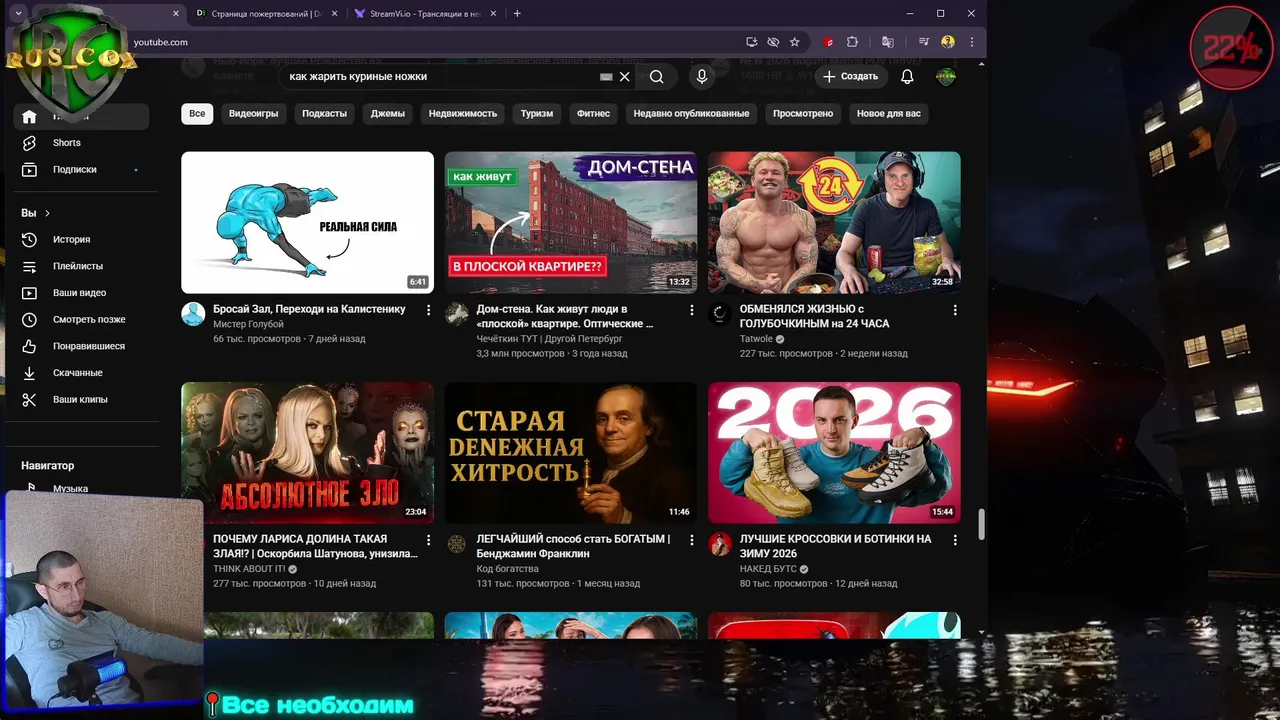Click the translate page icon

coord(887,42)
